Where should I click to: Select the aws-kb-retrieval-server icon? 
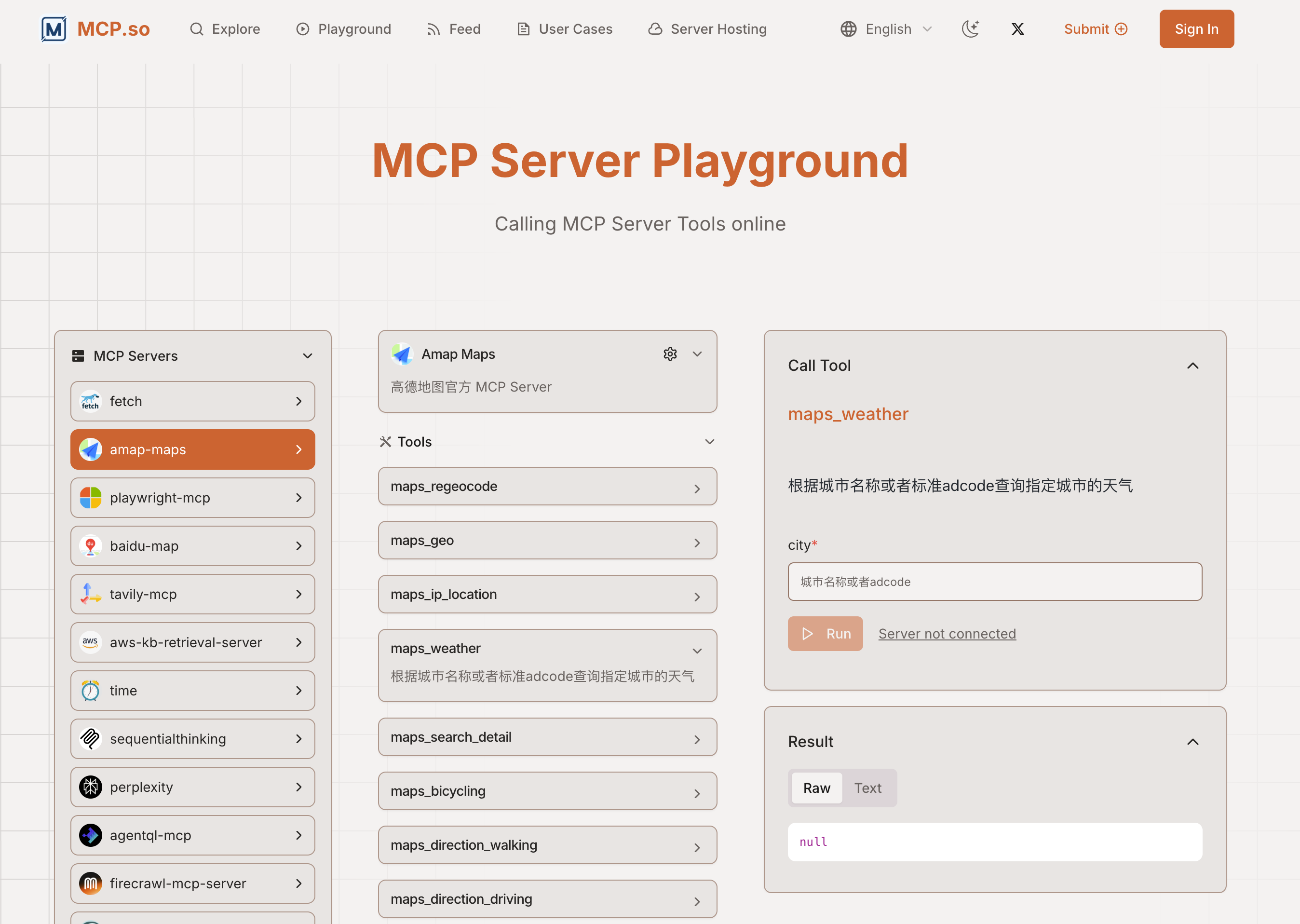pyautogui.click(x=91, y=642)
